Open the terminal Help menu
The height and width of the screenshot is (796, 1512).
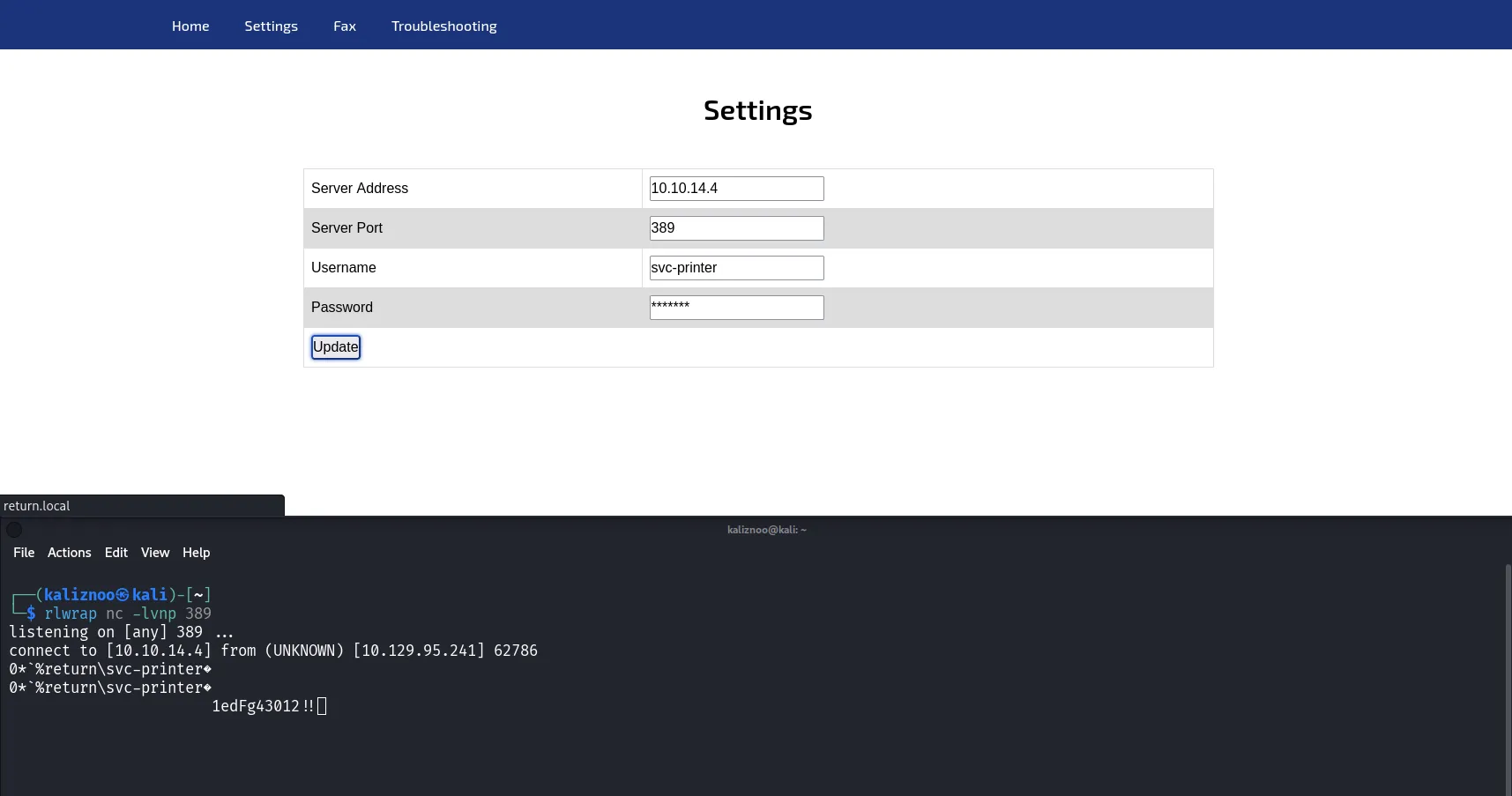(197, 553)
